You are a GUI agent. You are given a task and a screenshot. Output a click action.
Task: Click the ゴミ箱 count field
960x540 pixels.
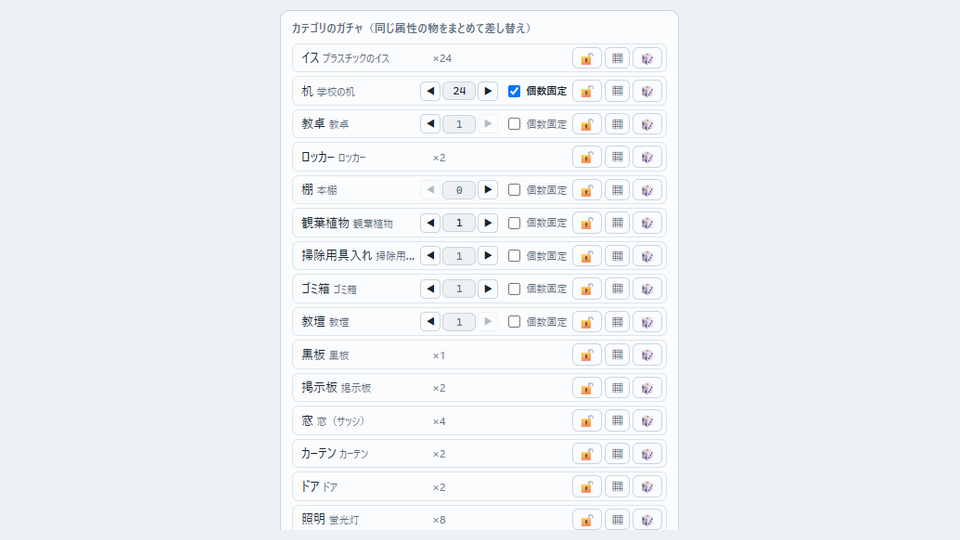click(459, 289)
